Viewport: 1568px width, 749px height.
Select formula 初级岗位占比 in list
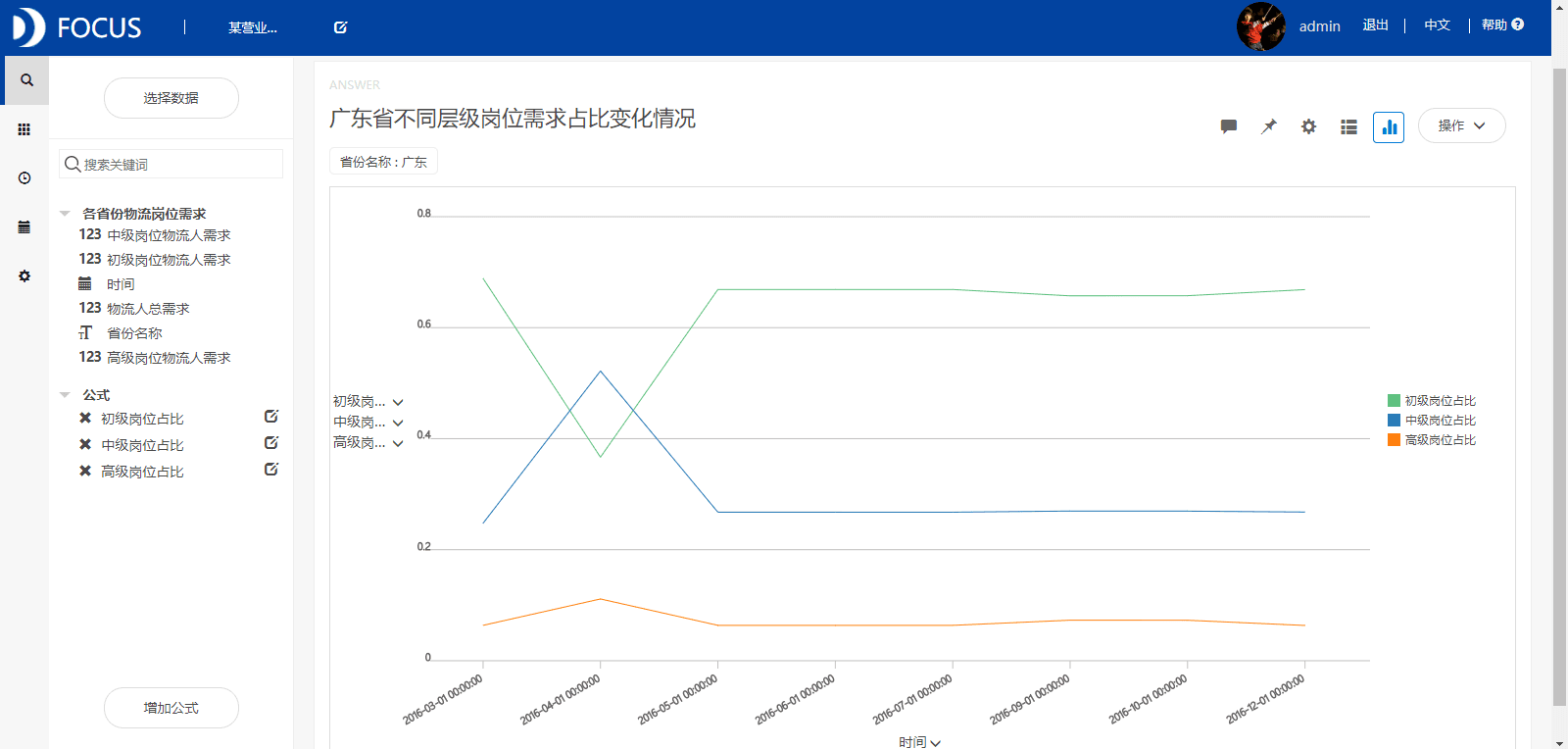point(142,419)
